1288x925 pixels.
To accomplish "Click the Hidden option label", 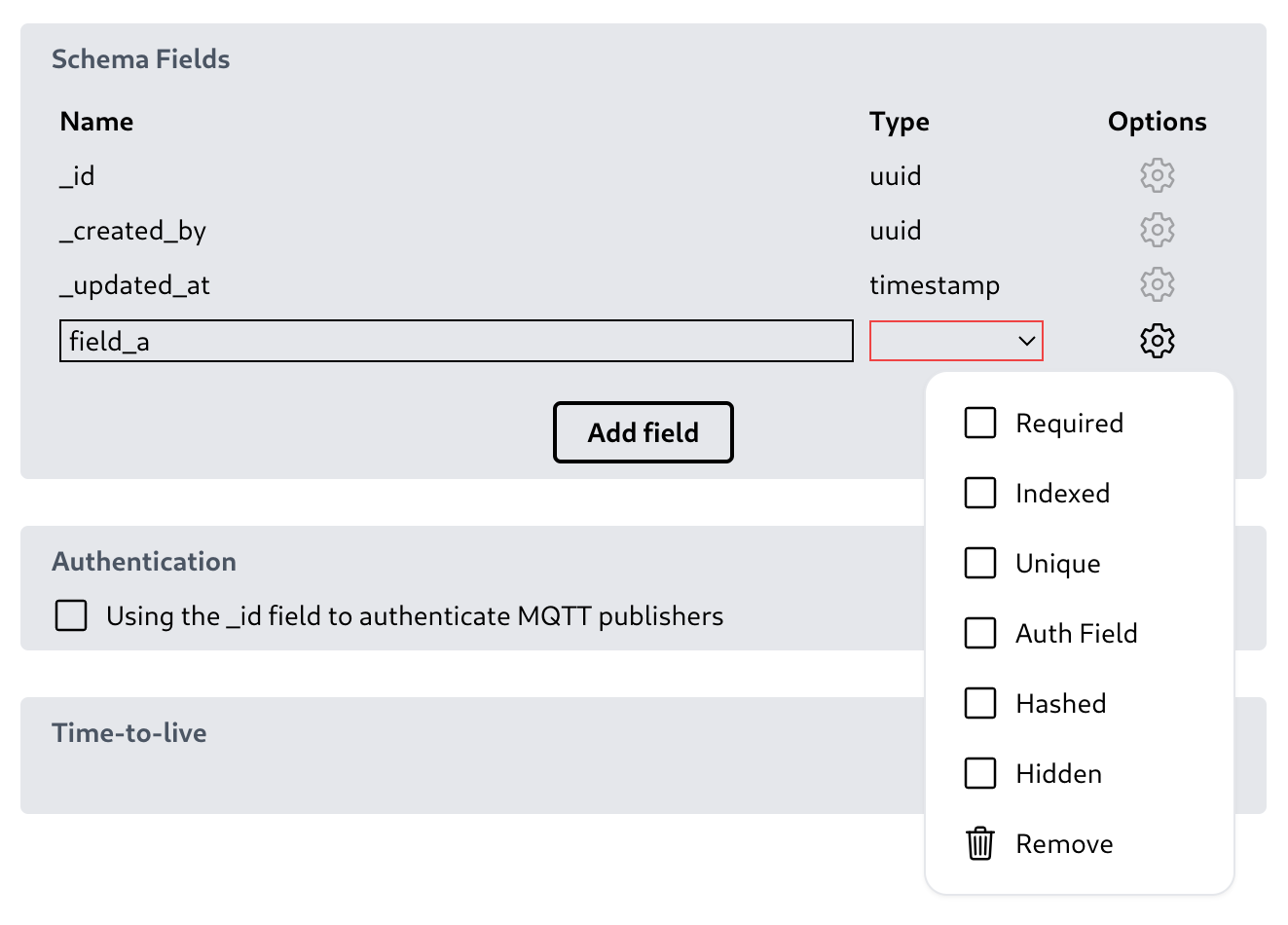I will [x=1058, y=774].
